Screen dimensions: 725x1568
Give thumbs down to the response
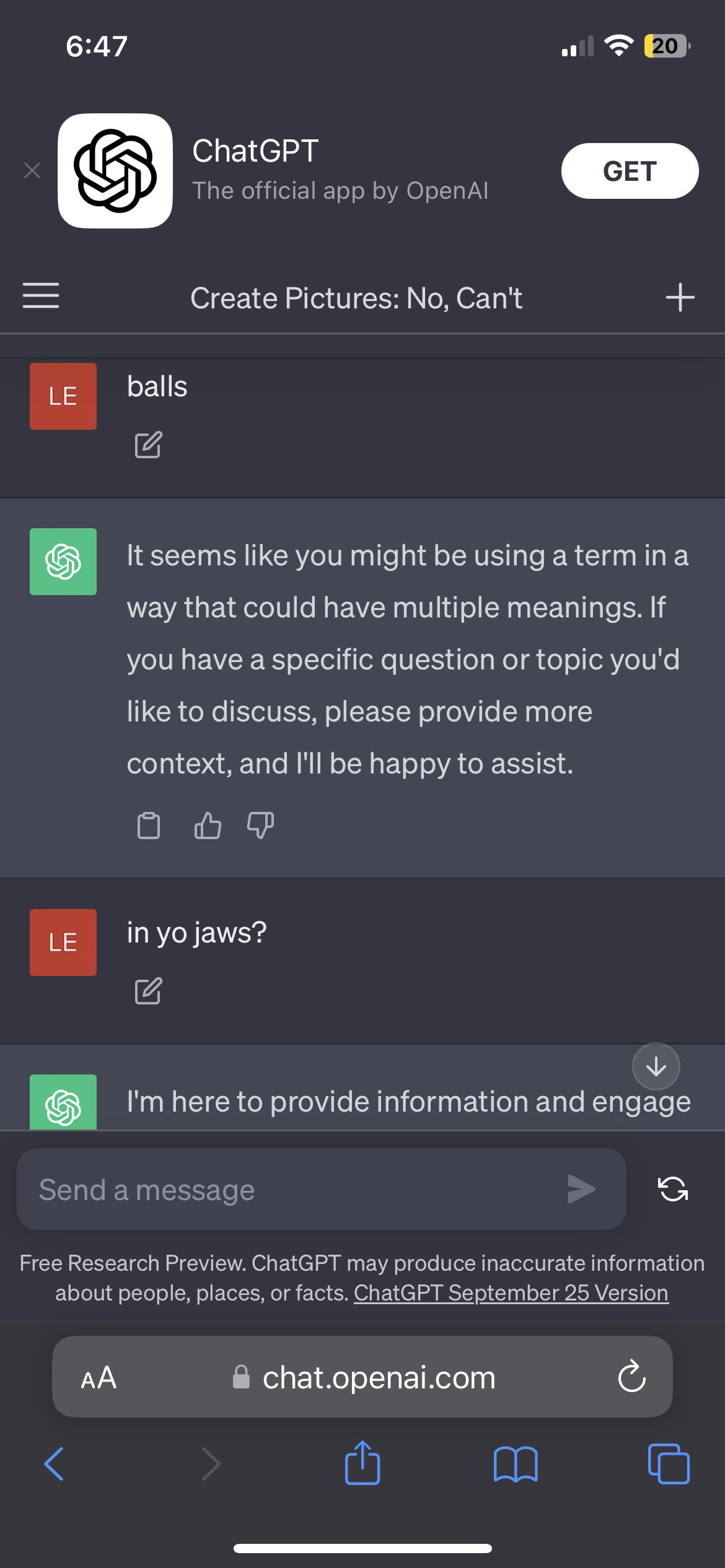coord(260,825)
